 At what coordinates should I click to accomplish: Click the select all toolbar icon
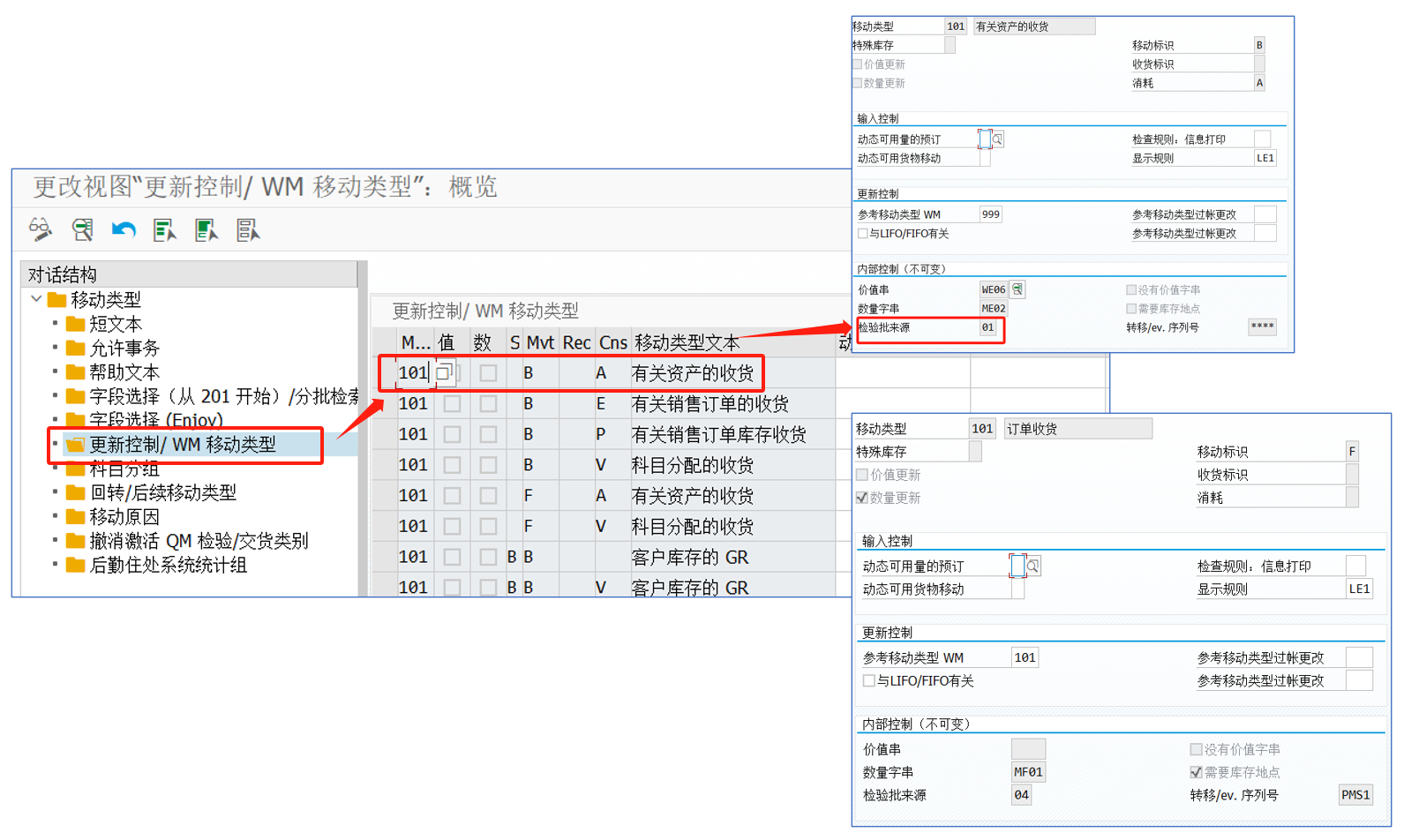[165, 230]
